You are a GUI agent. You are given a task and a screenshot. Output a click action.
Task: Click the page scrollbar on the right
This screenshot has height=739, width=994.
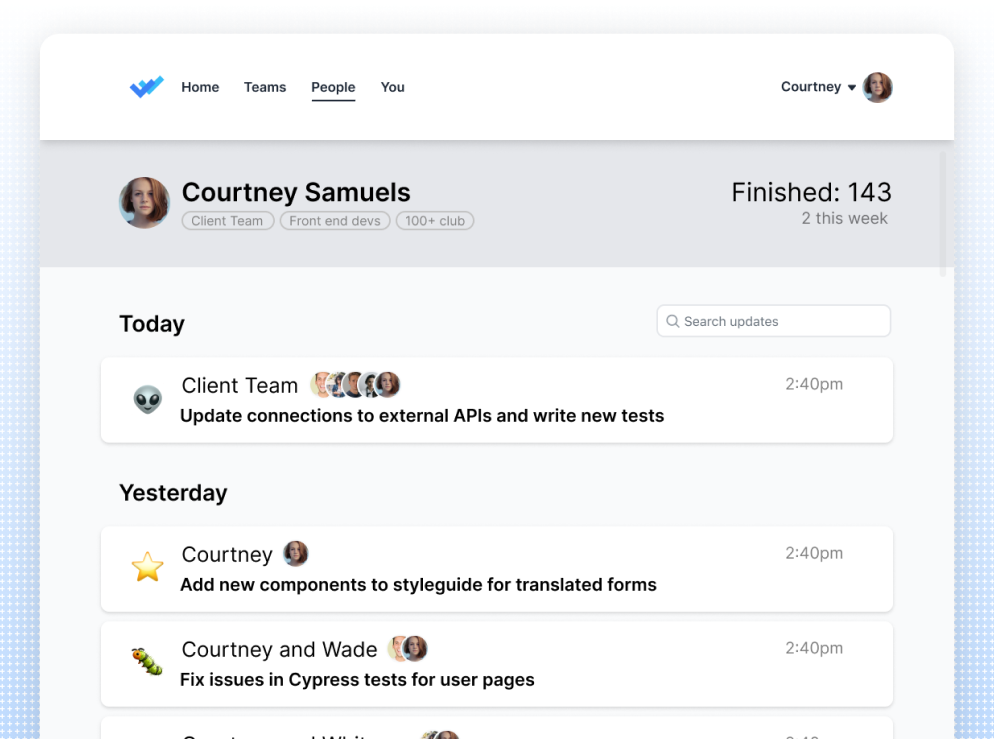943,210
